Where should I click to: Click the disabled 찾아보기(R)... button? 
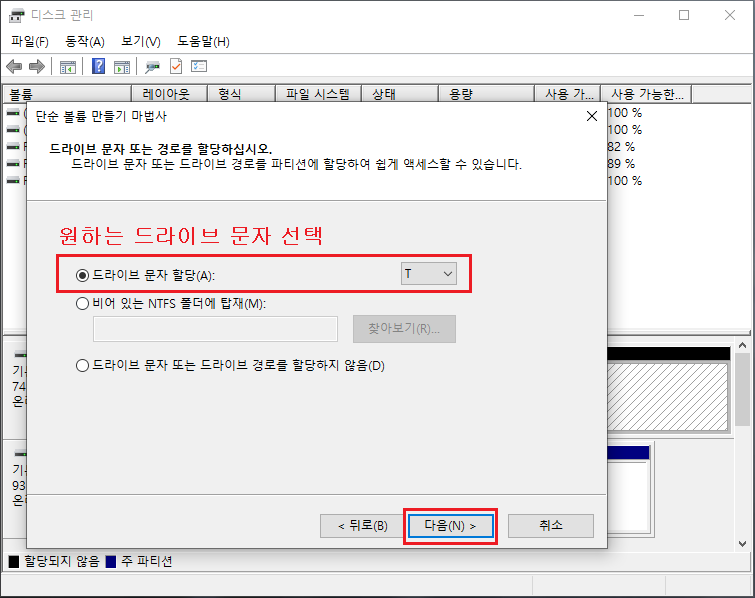404,329
